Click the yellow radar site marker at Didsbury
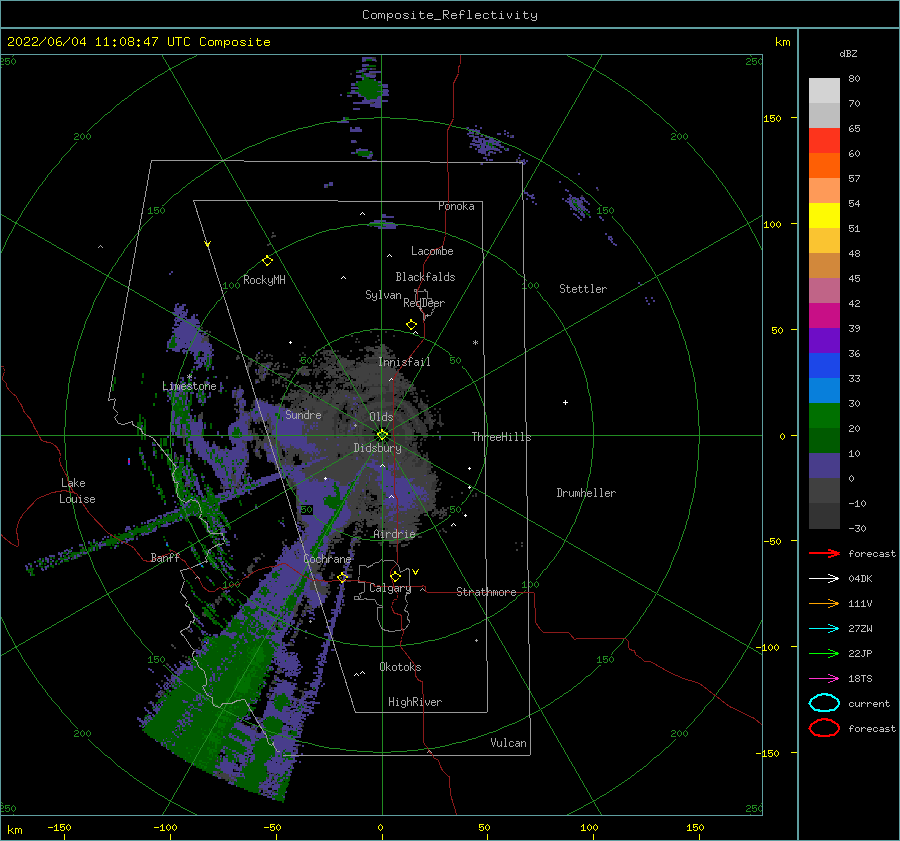The height and width of the screenshot is (841, 900). (x=382, y=435)
